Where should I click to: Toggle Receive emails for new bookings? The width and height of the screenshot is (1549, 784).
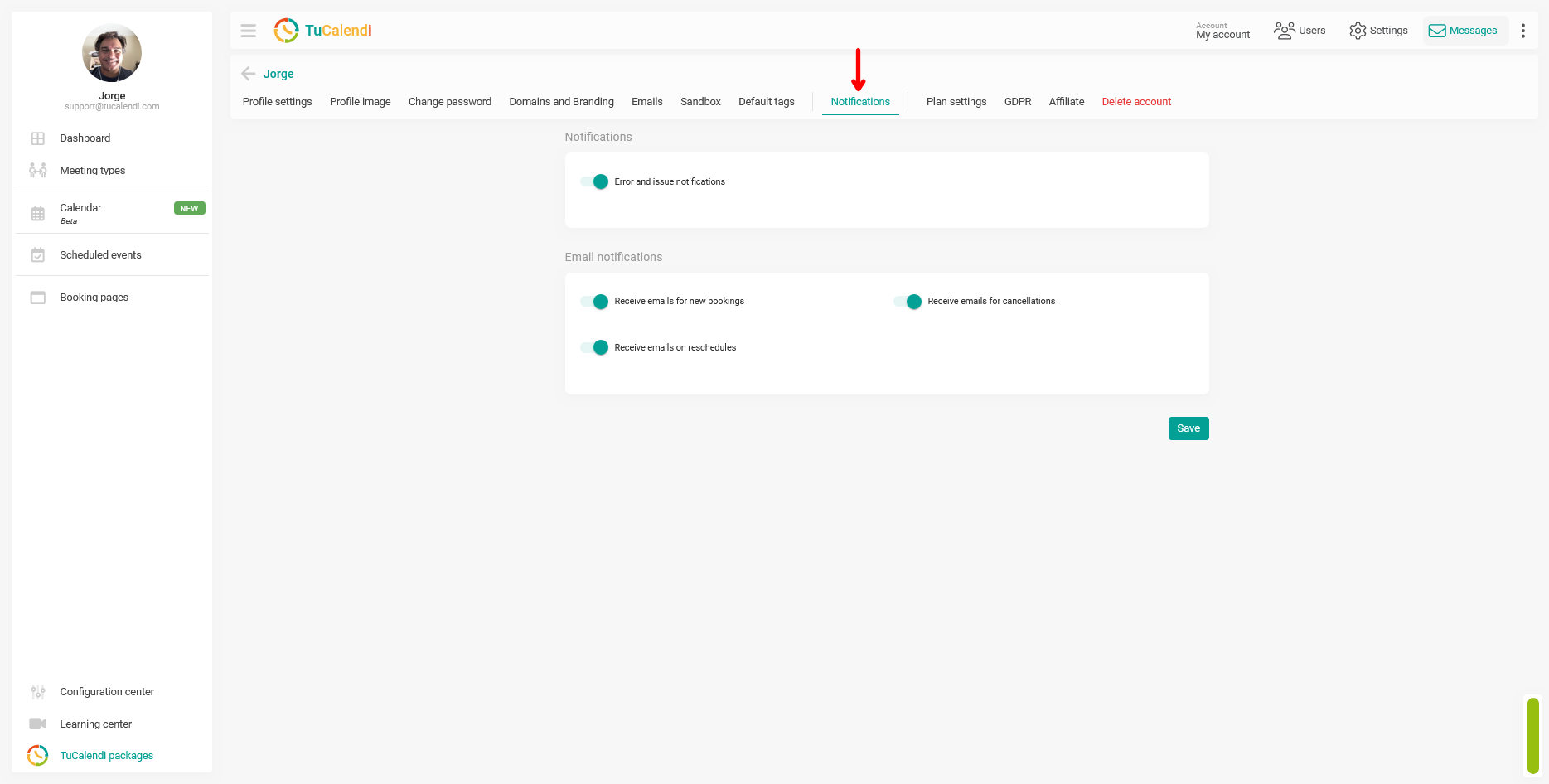coord(594,302)
